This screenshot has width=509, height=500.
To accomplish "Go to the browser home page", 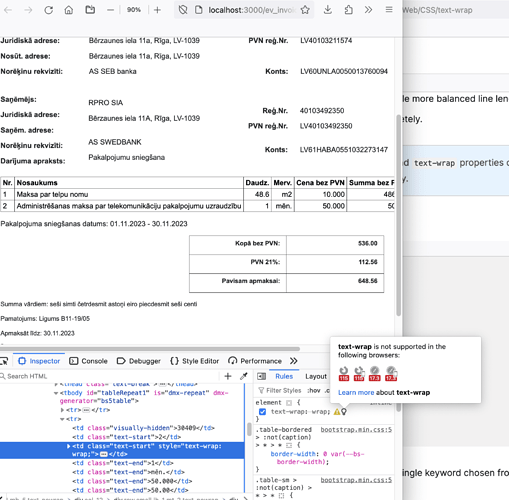I will point(69,10).
